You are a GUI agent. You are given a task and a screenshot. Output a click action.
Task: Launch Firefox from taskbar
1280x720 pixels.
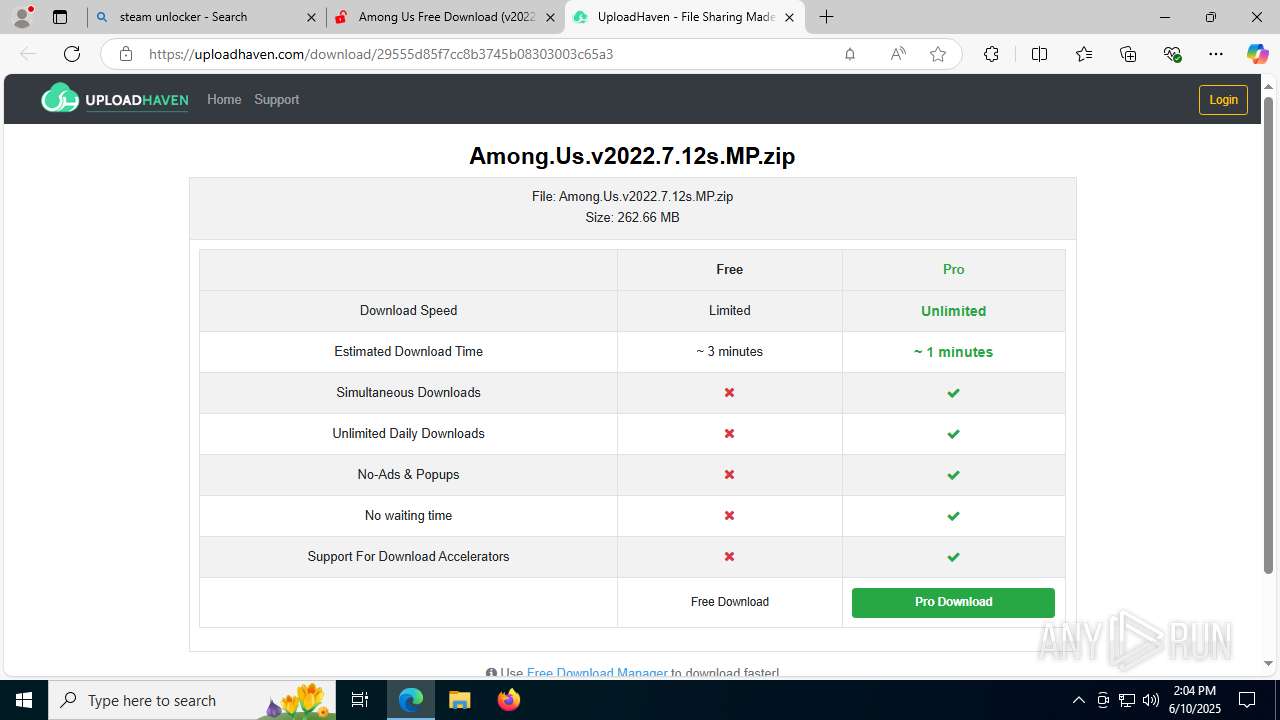[x=508, y=700]
